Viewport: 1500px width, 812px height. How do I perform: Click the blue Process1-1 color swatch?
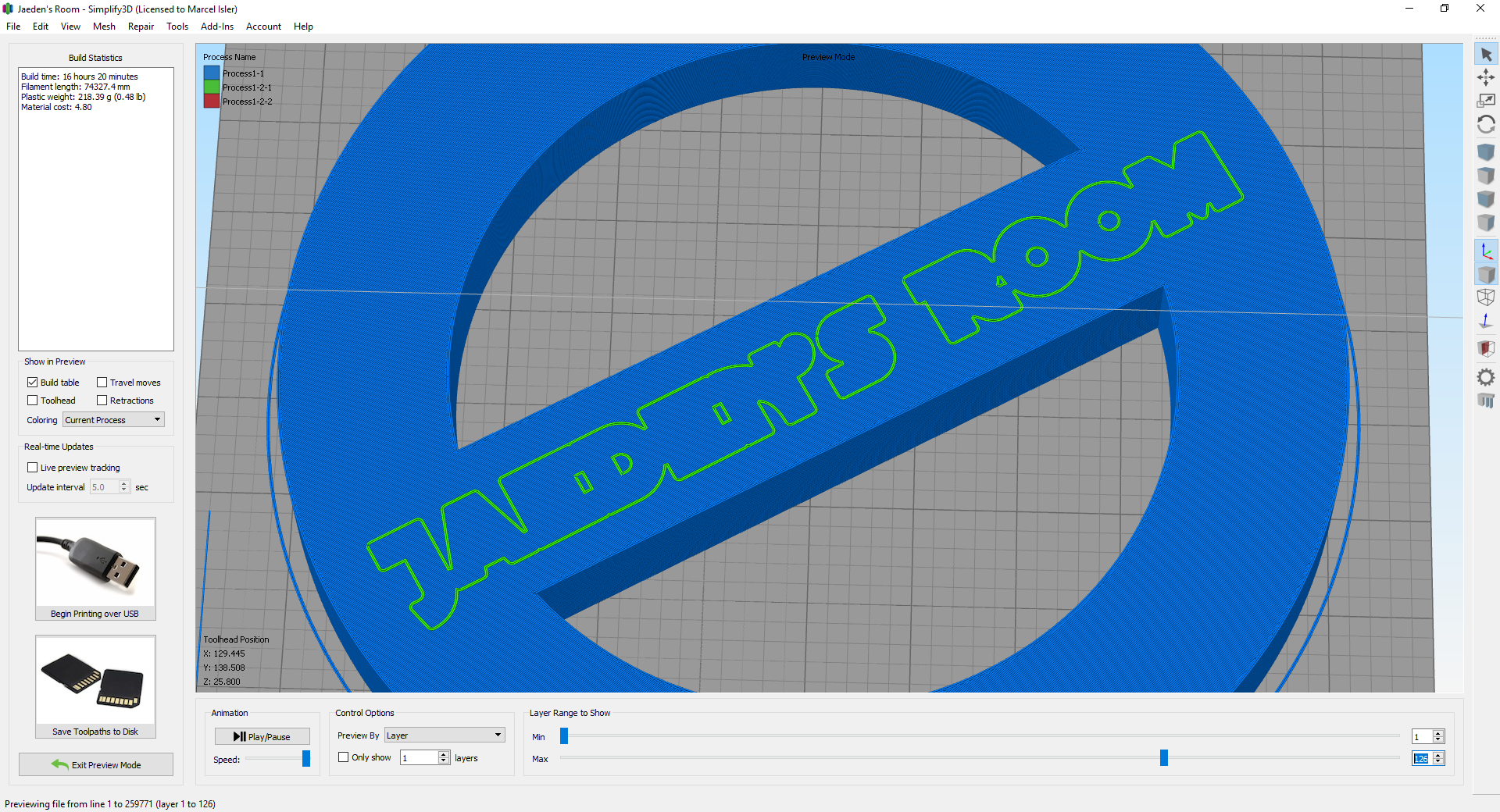(x=212, y=73)
